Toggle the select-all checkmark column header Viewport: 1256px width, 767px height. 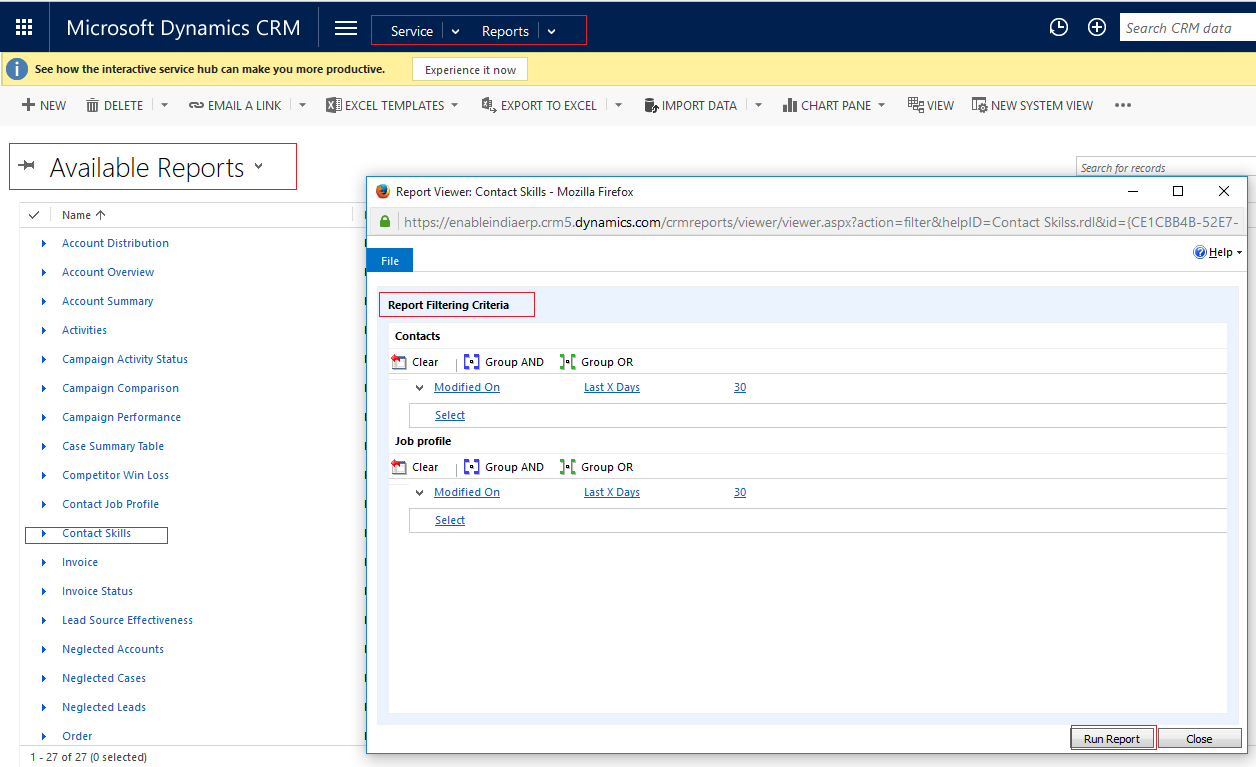(34, 215)
